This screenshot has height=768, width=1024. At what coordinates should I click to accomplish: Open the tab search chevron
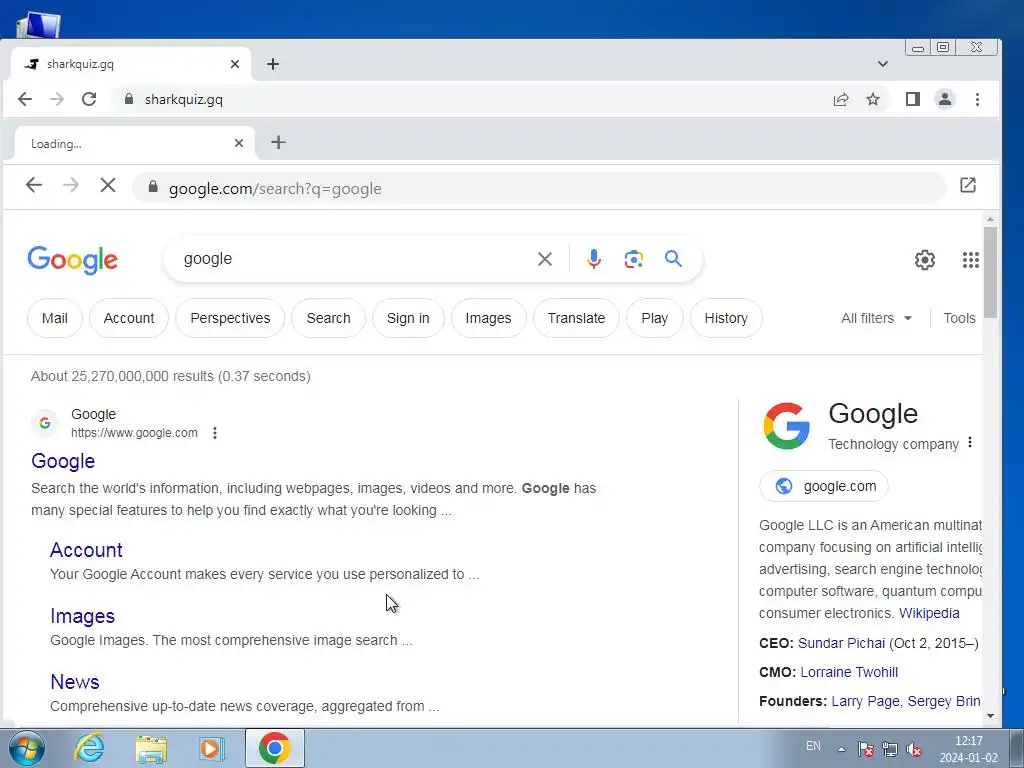[x=883, y=64]
